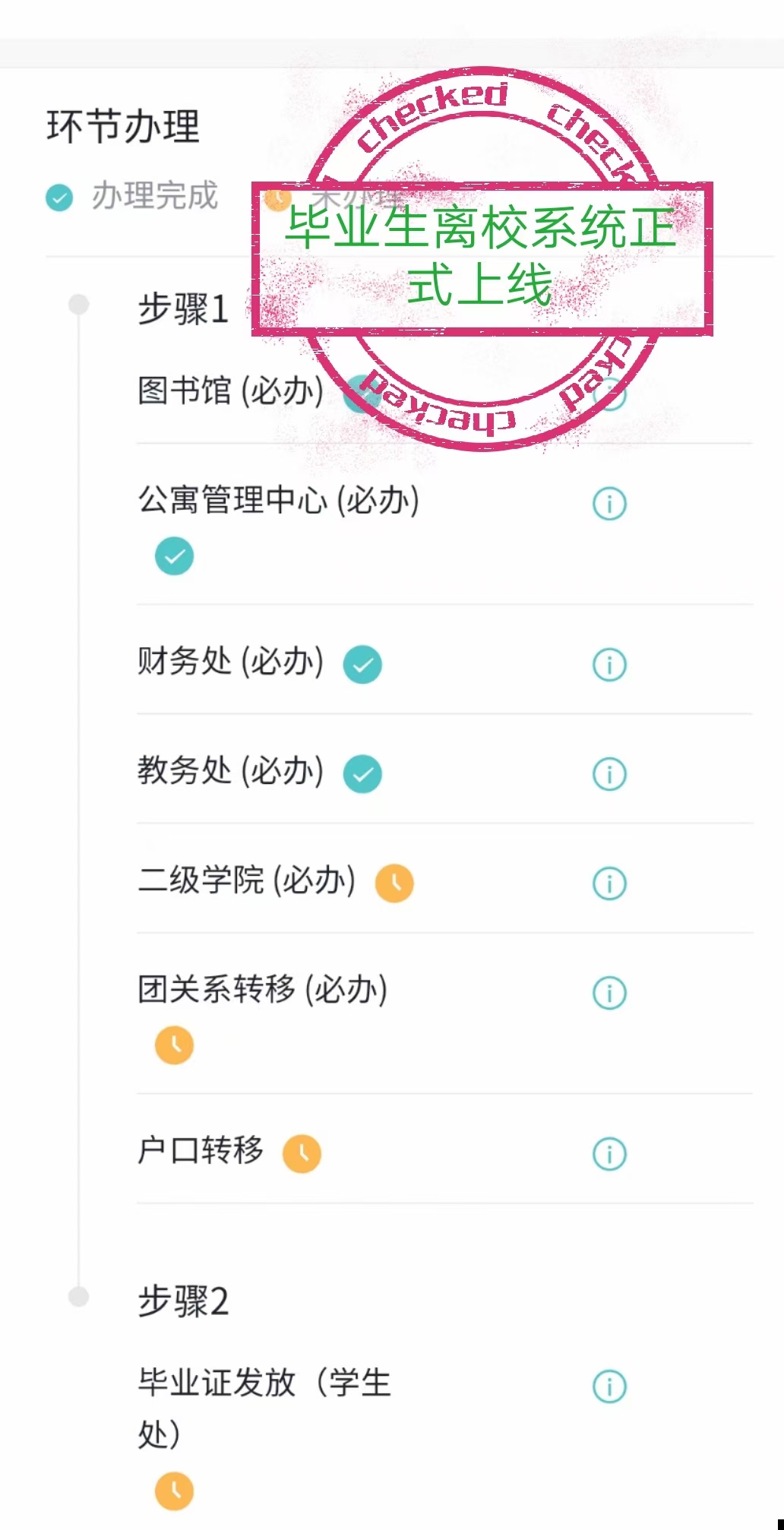Open the 图书馆 (必办) item
784x1530 pixels.
coord(230,391)
